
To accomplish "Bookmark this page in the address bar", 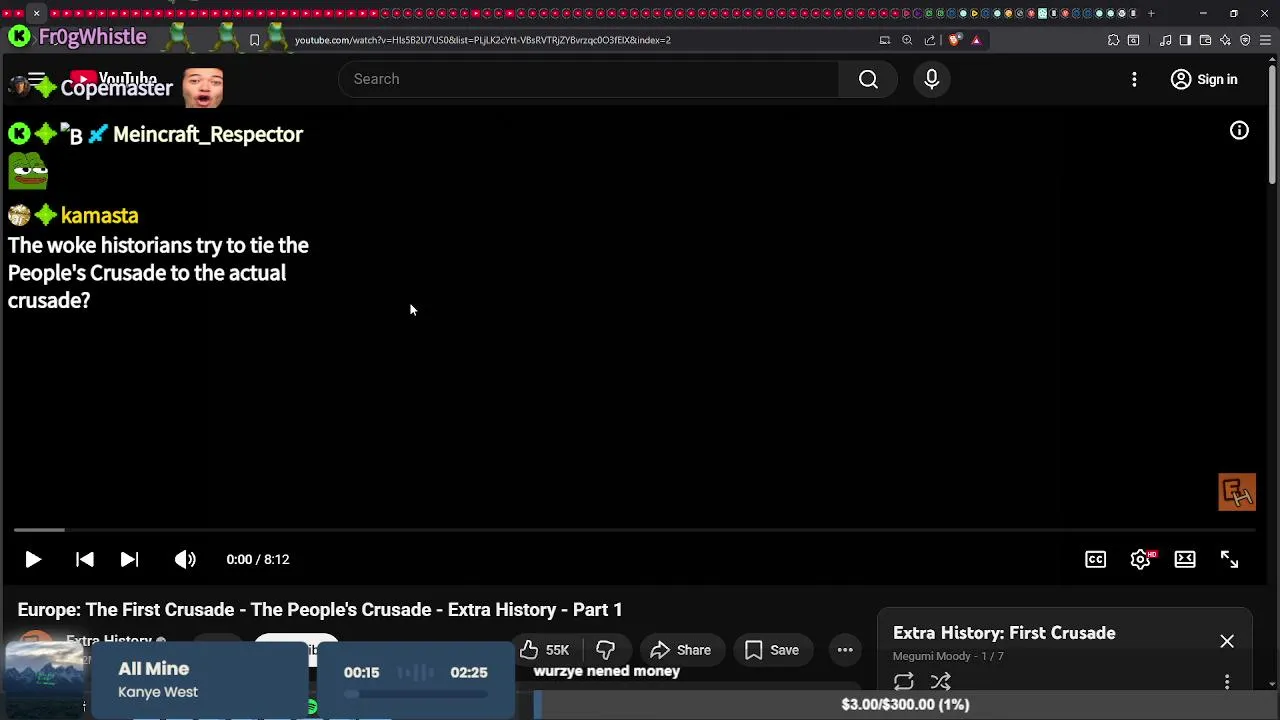I will tap(254, 40).
